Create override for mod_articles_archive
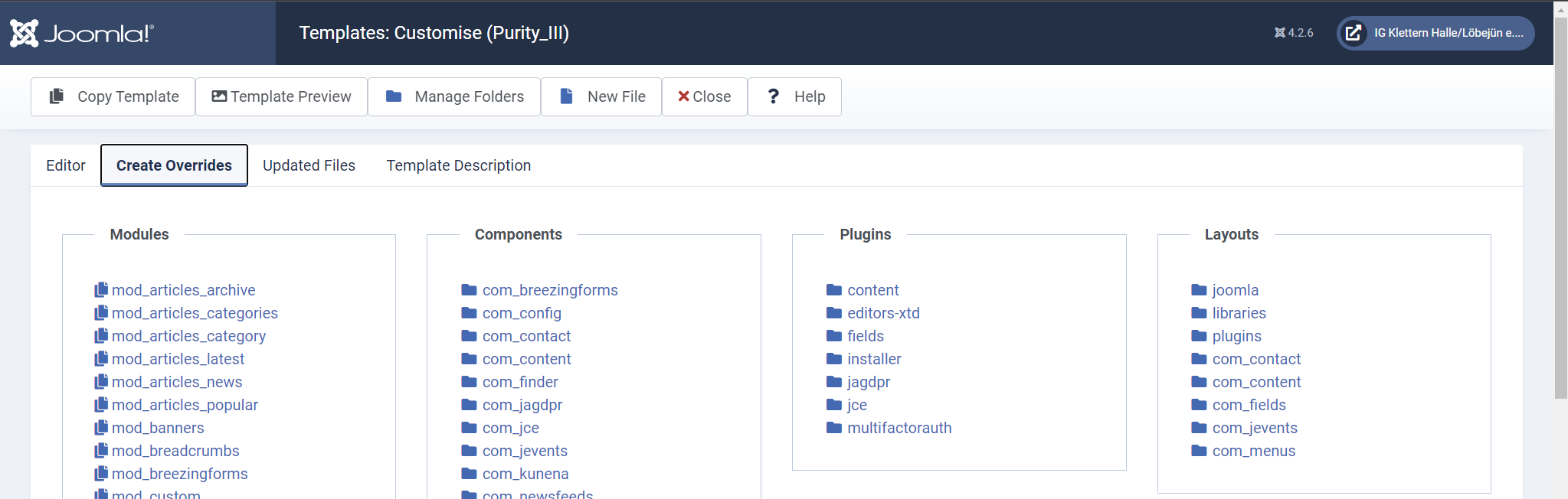This screenshot has height=499, width=1568. coord(183,290)
